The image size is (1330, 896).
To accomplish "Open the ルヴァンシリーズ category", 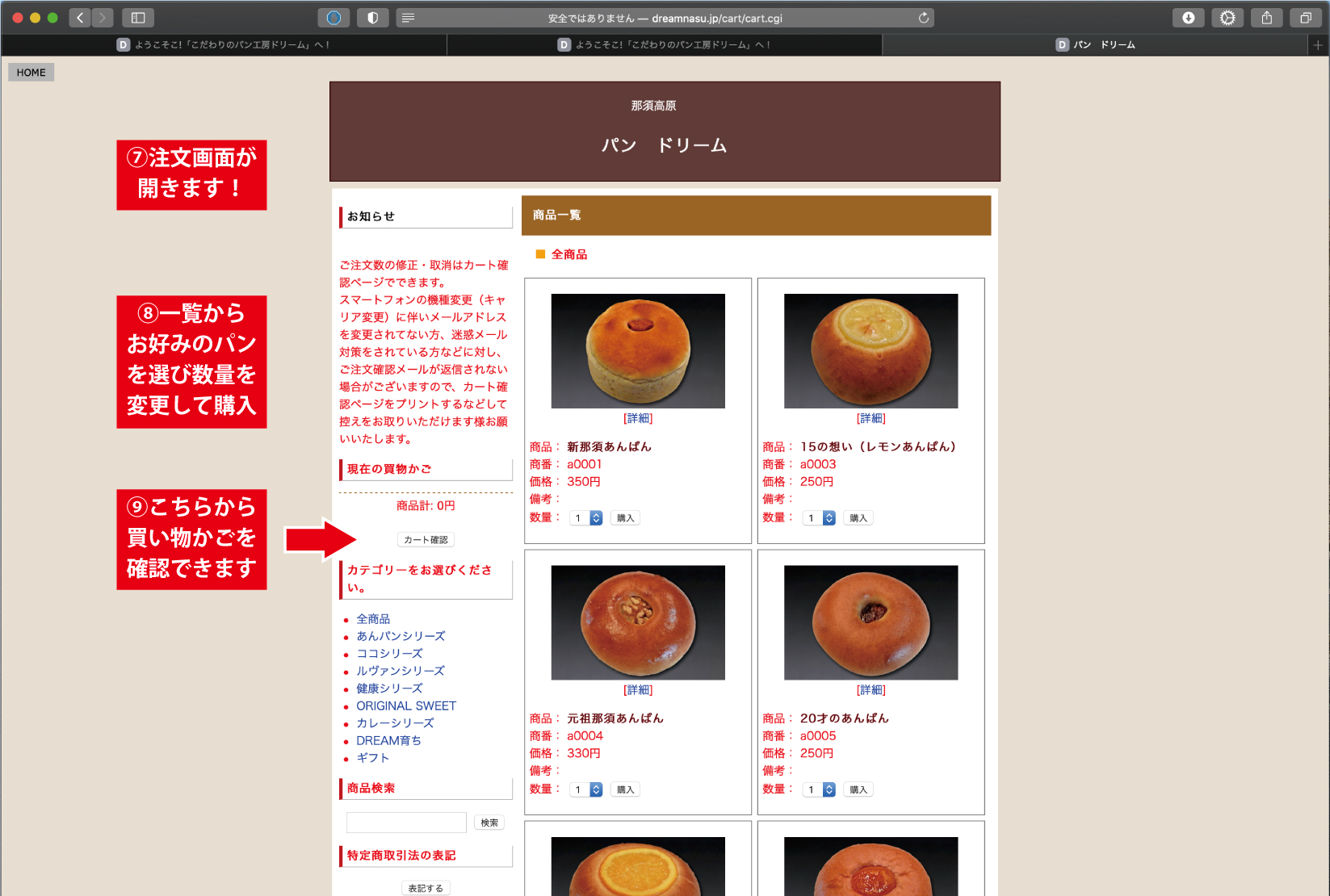I will click(401, 671).
